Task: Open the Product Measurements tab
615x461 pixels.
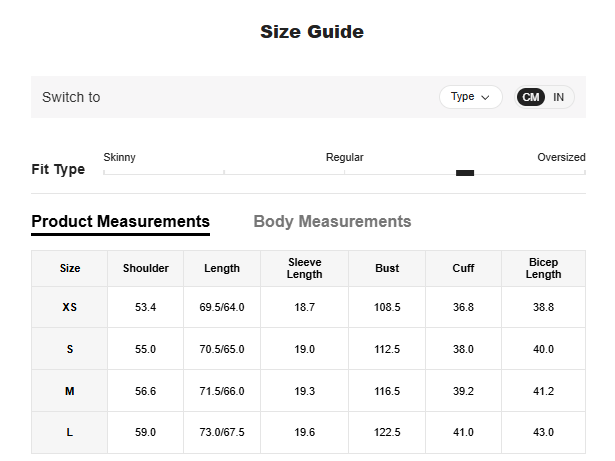Action: point(120,221)
